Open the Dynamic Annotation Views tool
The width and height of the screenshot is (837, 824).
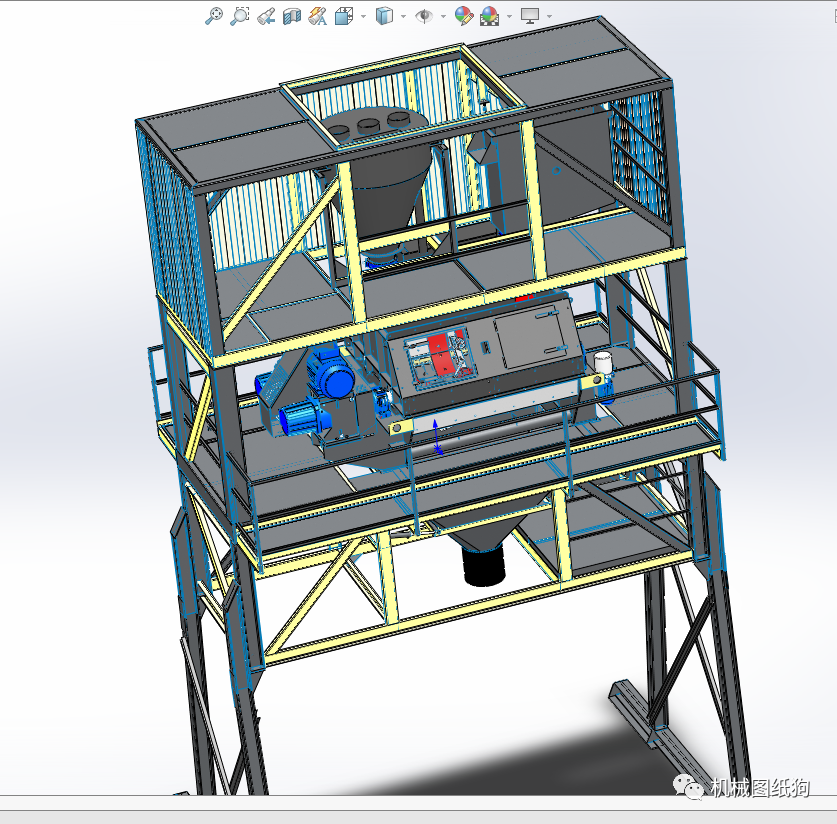click(x=318, y=16)
